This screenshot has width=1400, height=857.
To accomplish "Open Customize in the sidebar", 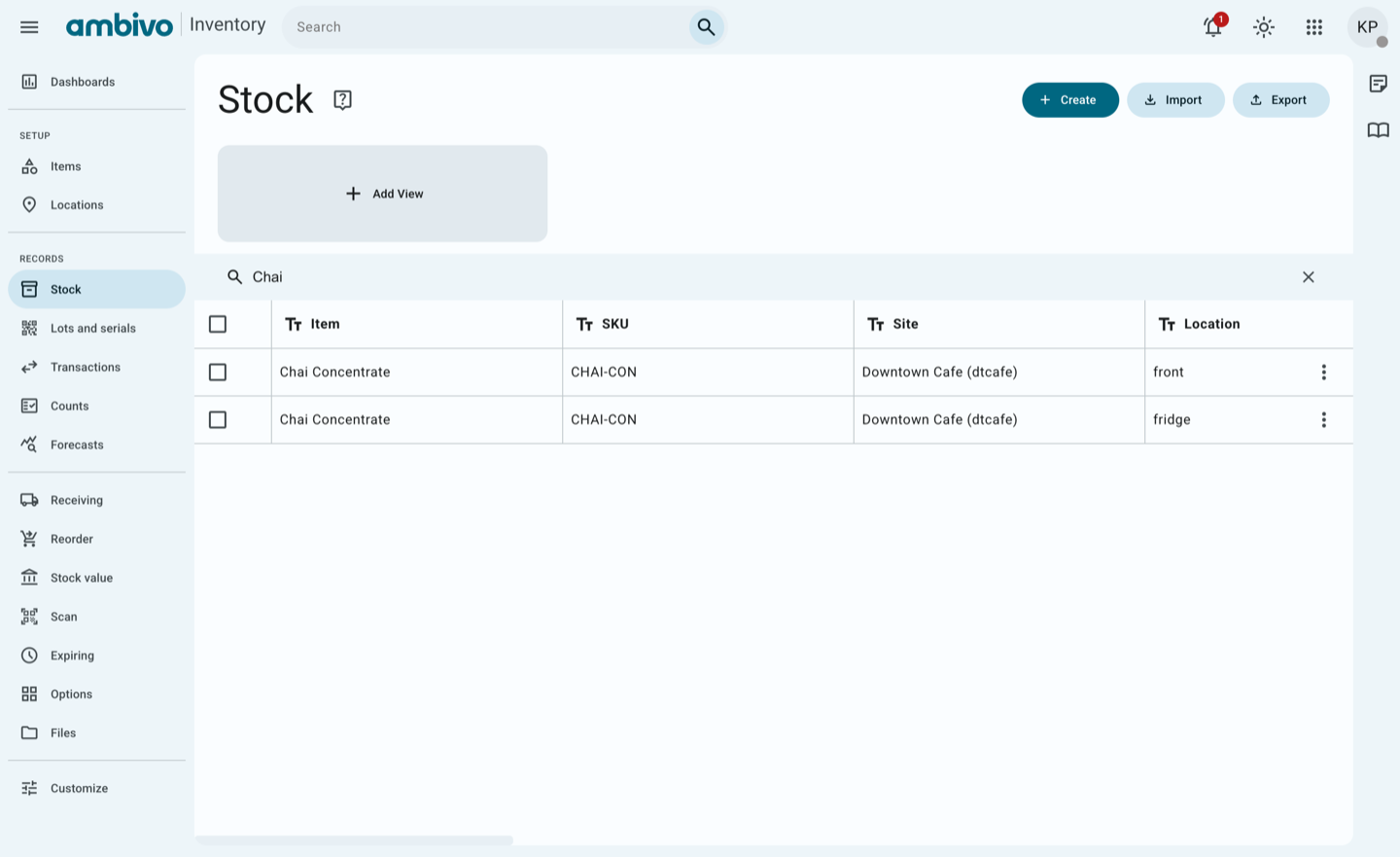I will 96,789.
